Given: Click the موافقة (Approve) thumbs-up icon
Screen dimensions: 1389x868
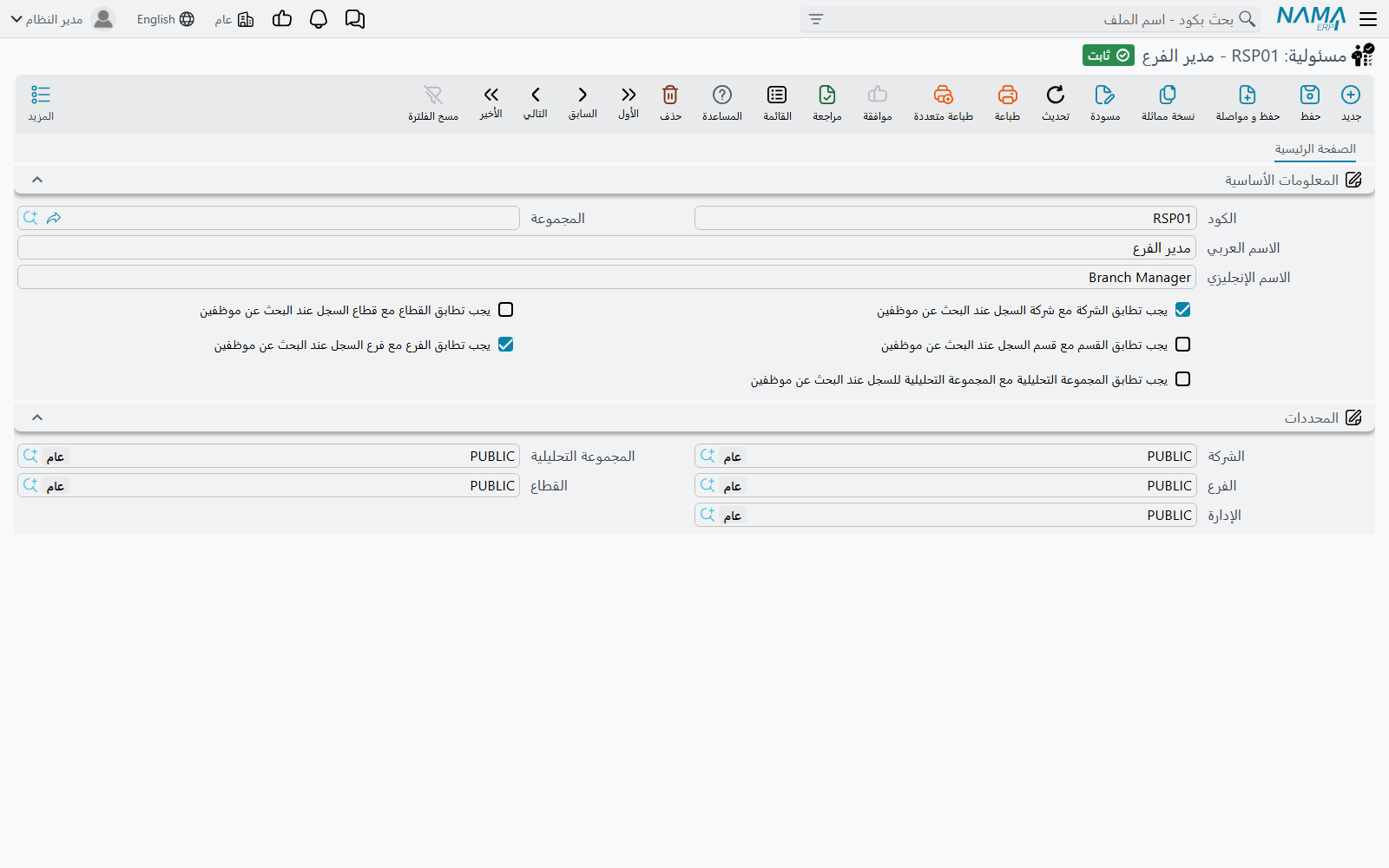Looking at the screenshot, I should [878, 102].
